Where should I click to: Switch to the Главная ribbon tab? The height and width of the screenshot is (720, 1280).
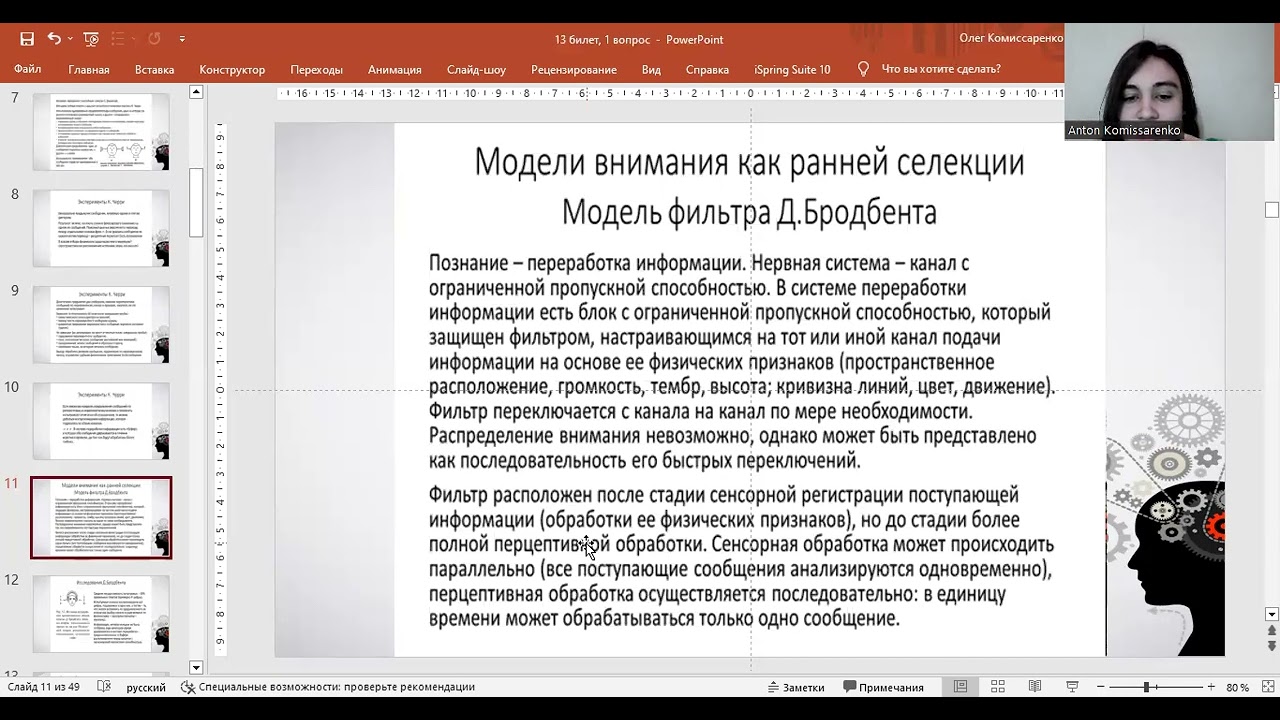pyautogui.click(x=89, y=69)
